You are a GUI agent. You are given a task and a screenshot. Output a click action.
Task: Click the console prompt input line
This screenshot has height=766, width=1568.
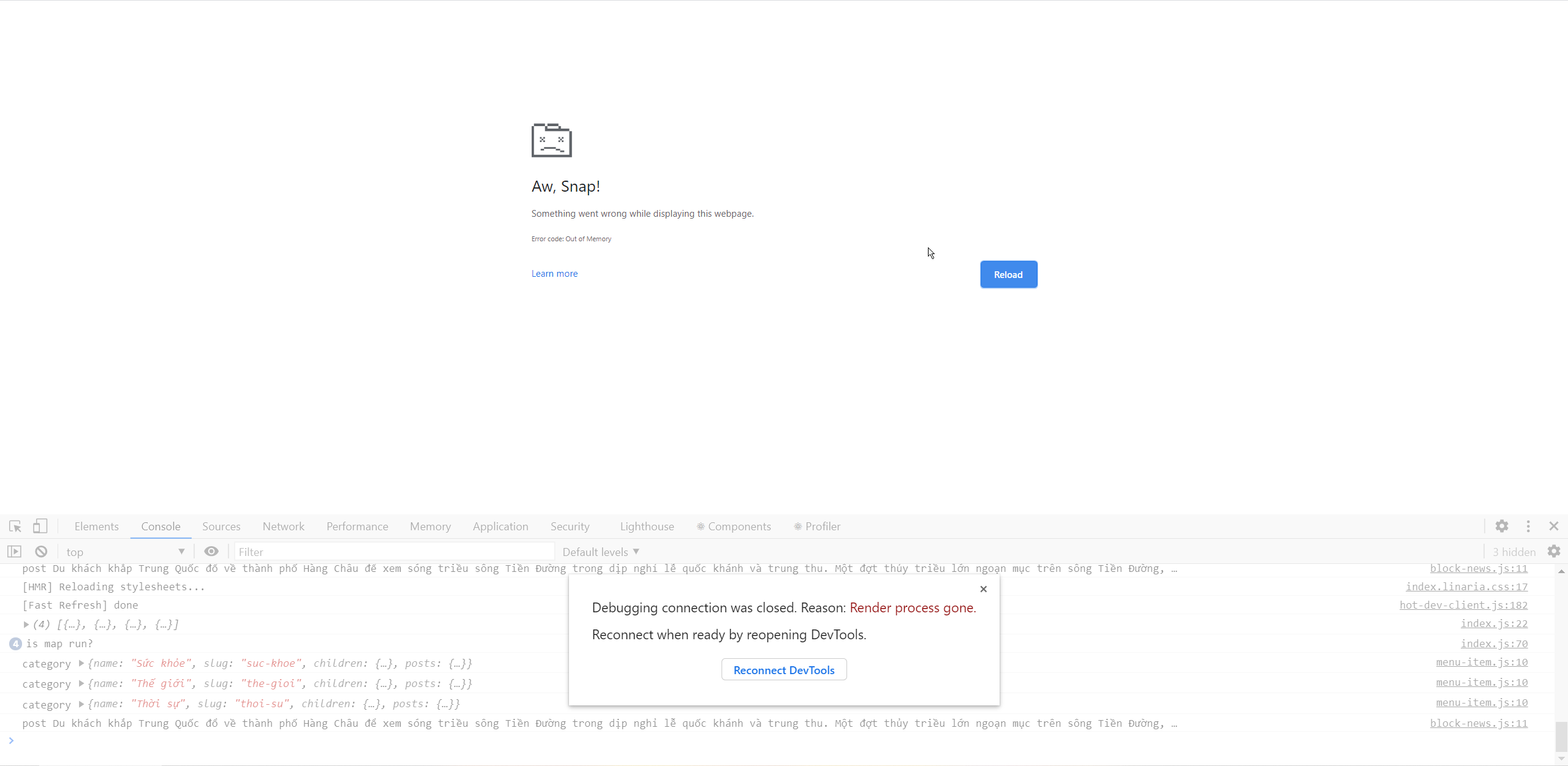[x=778, y=741]
